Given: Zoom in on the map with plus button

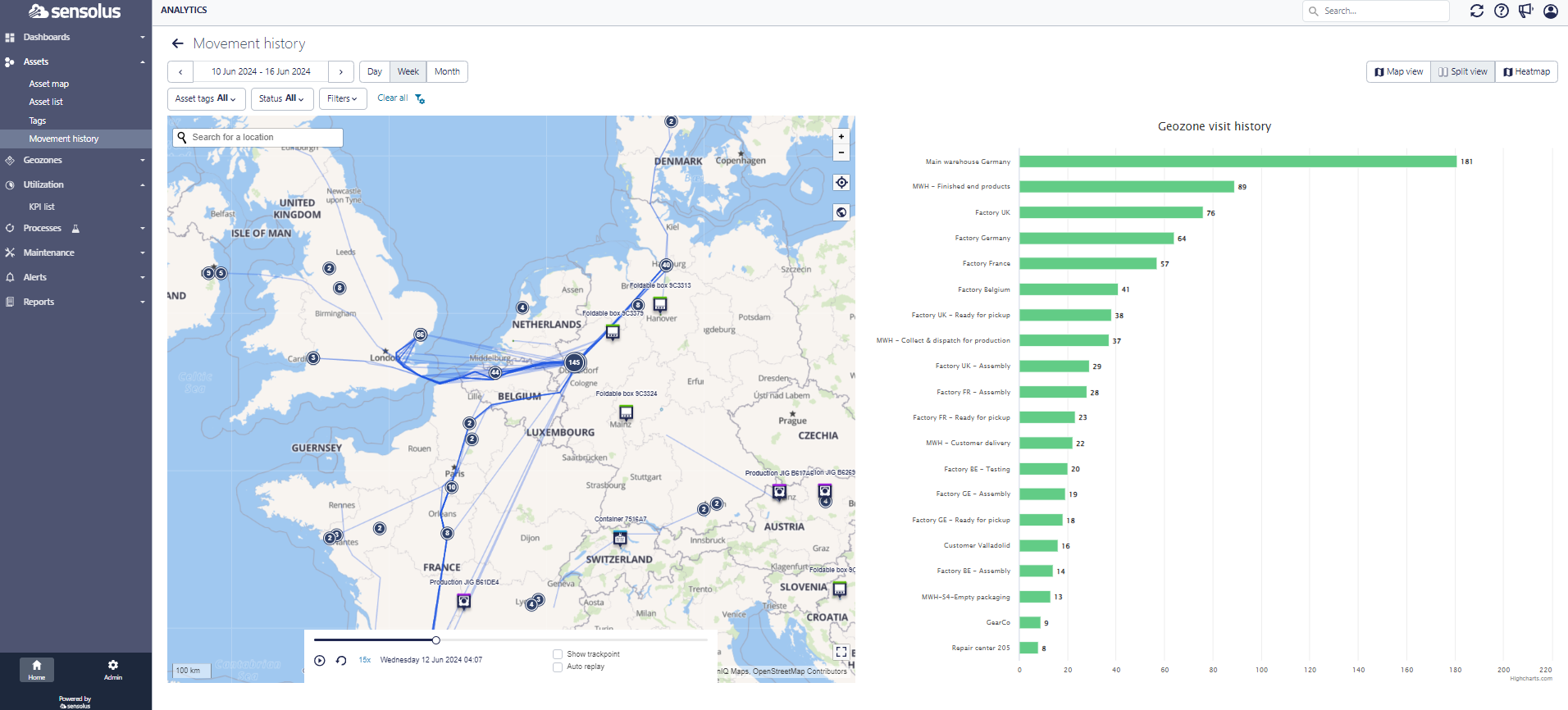Looking at the screenshot, I should tap(841, 137).
